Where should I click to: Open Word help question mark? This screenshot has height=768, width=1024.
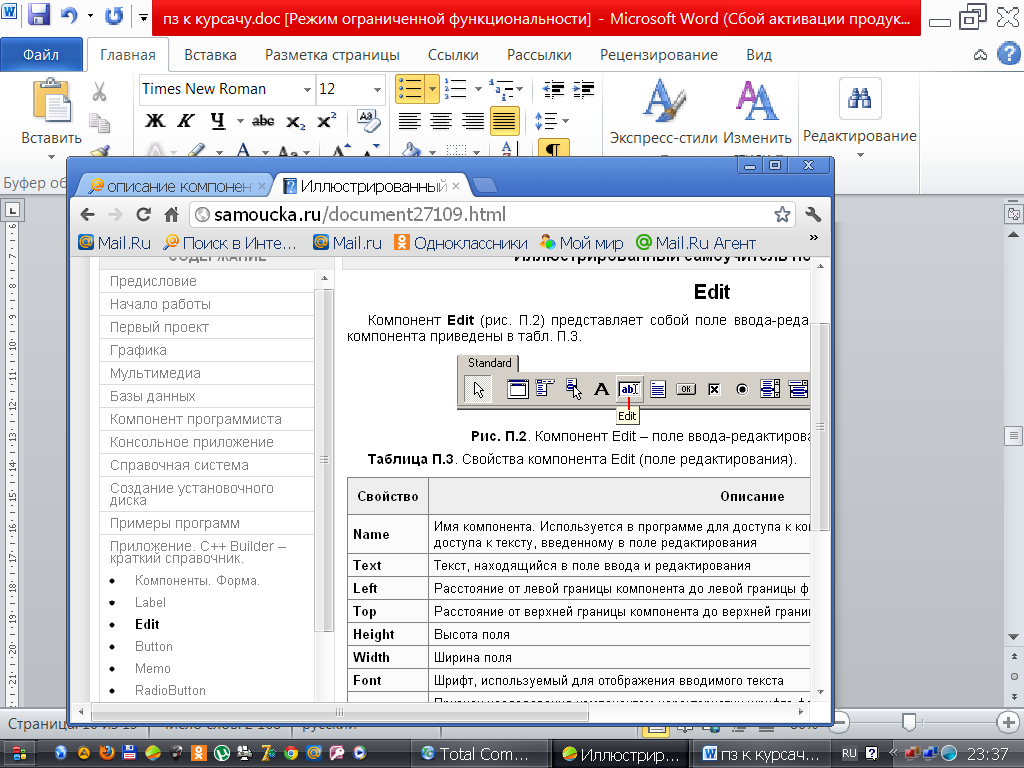click(x=1009, y=54)
